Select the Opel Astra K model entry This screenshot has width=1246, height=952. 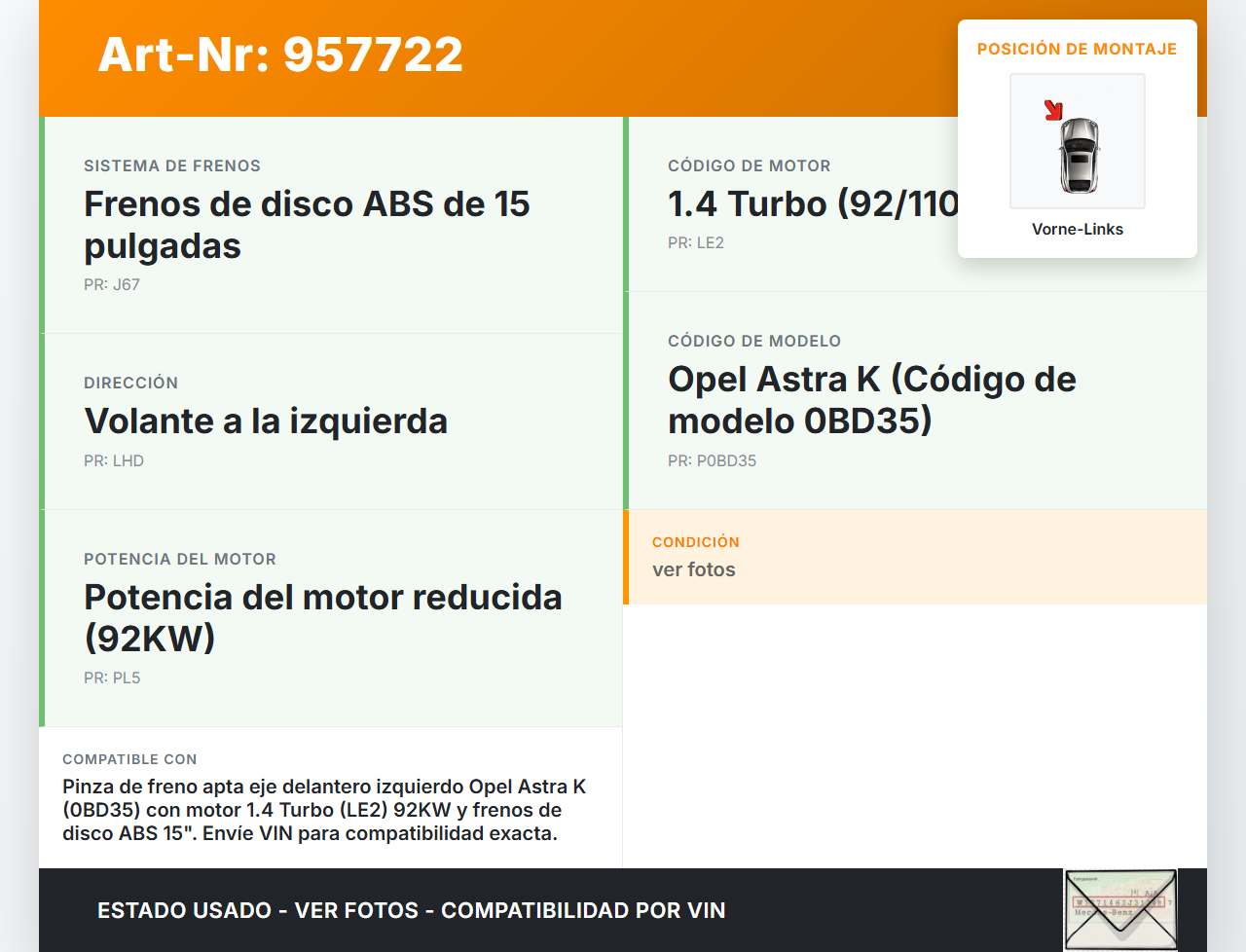coord(871,400)
